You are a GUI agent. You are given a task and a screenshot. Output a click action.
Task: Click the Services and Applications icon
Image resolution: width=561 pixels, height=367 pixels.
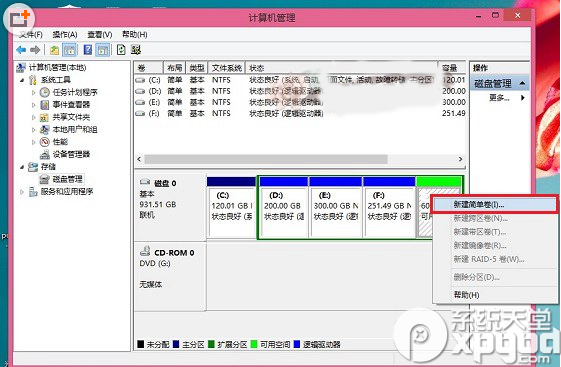click(x=33, y=192)
